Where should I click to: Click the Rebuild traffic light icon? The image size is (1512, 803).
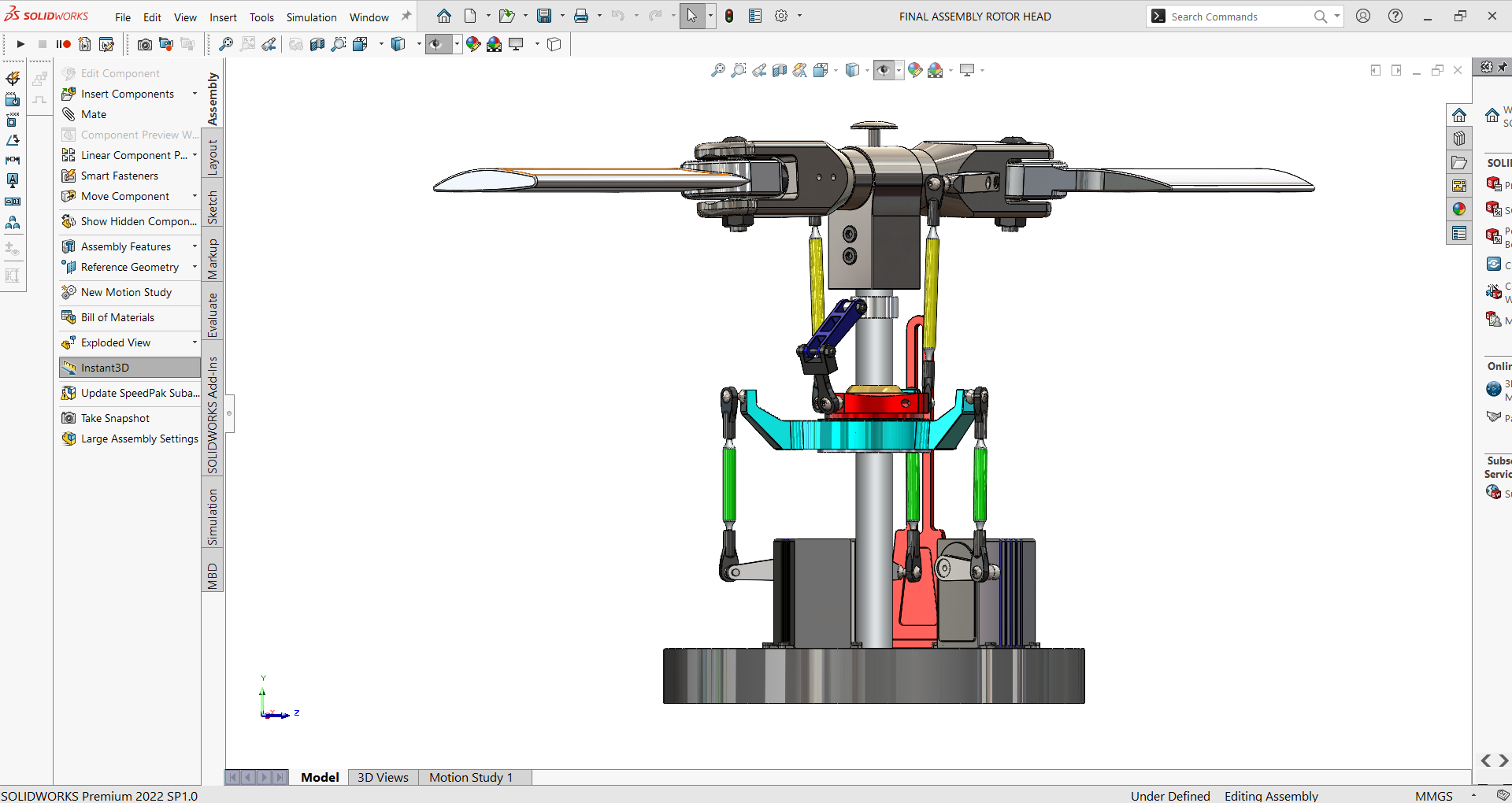(x=729, y=16)
